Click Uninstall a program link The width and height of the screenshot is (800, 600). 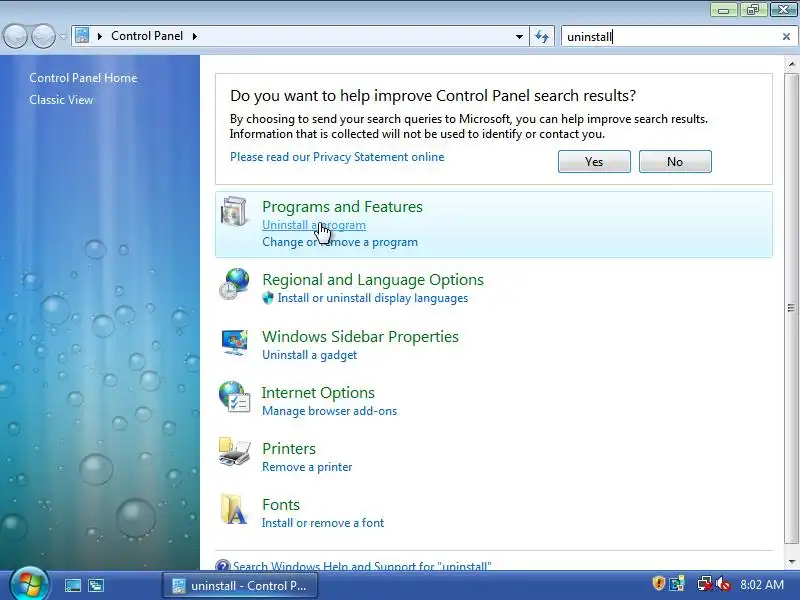click(314, 225)
